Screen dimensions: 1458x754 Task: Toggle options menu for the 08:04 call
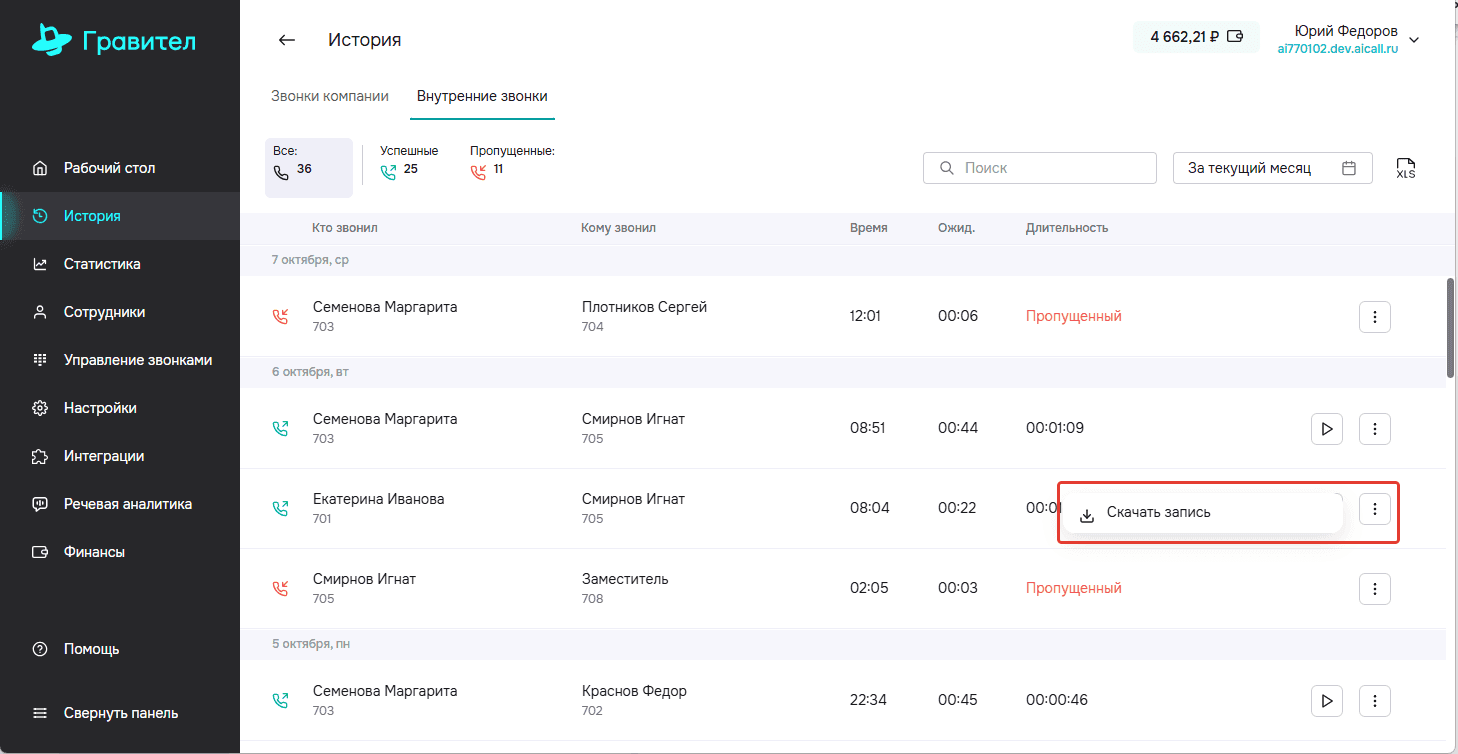[1375, 509]
